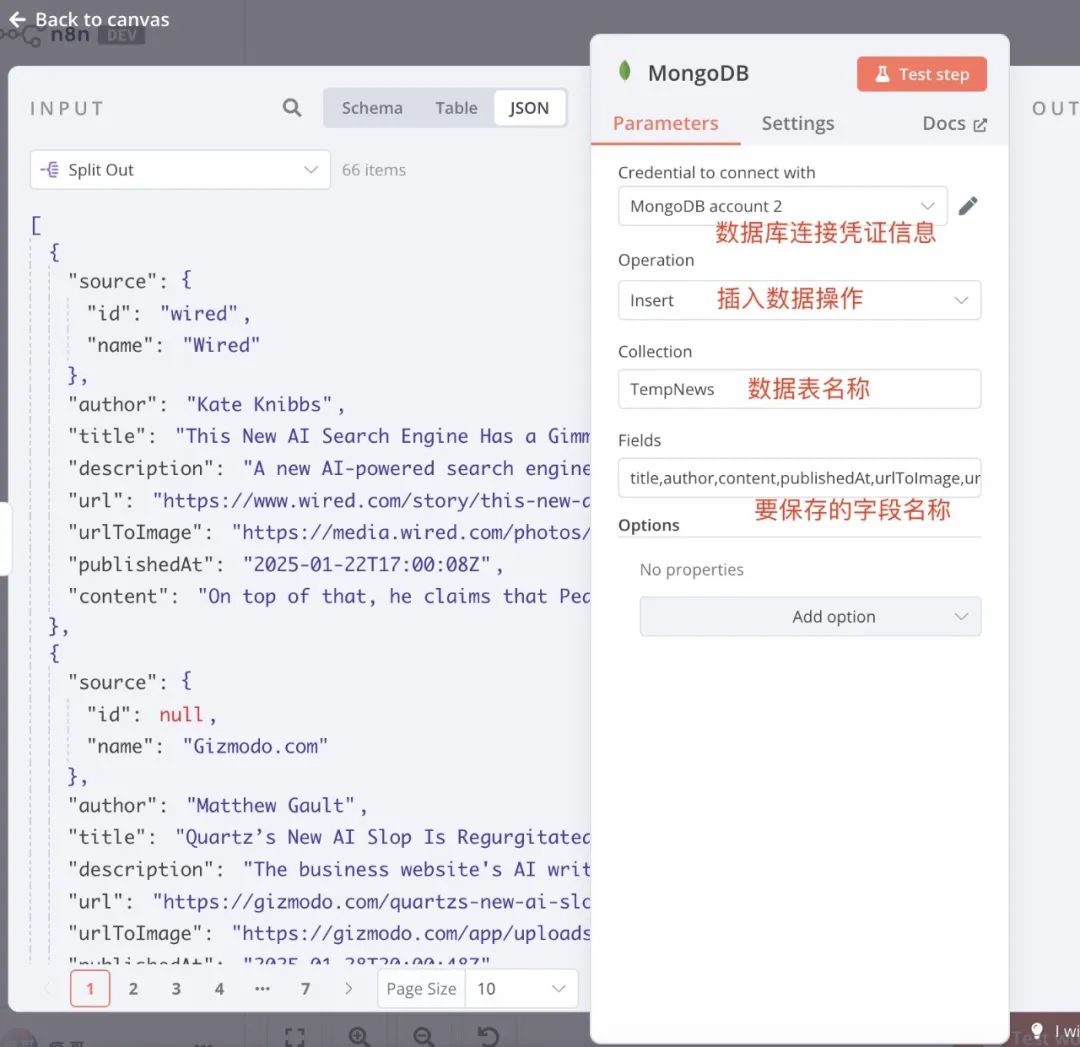Click the pencil icon to edit credentials
This screenshot has width=1080, height=1047.
967,205
